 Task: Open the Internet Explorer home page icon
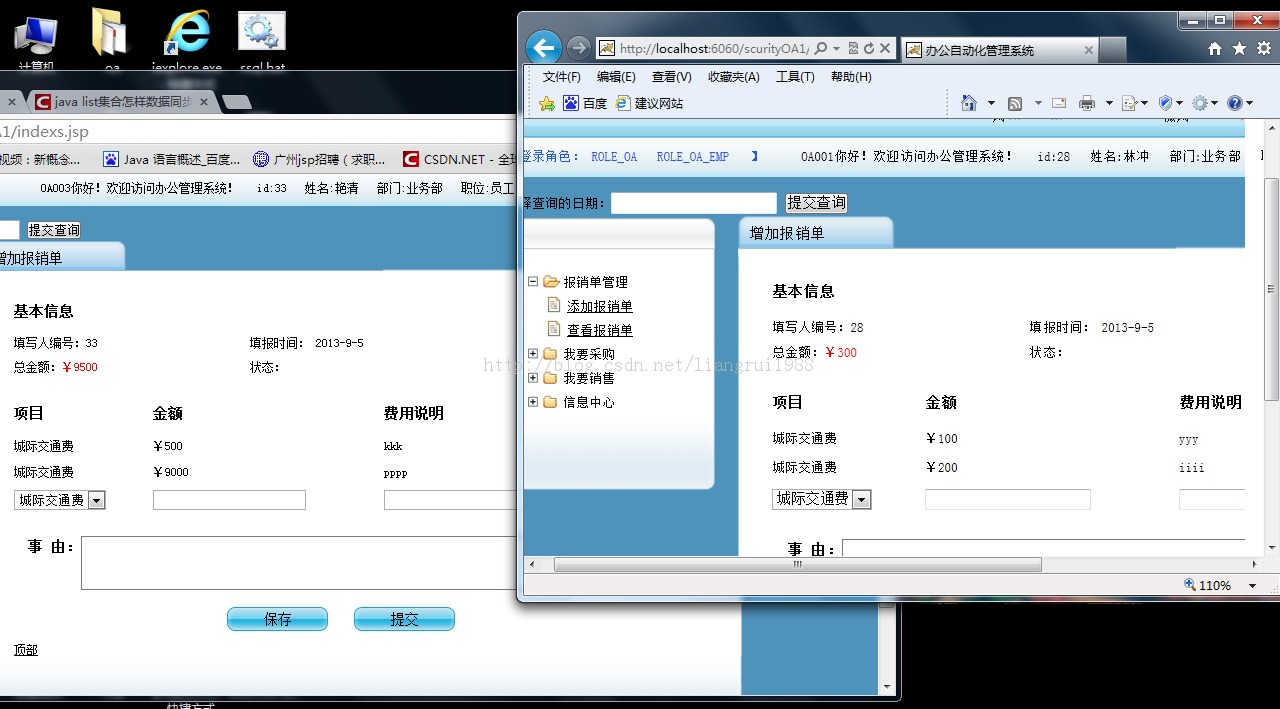pos(968,103)
